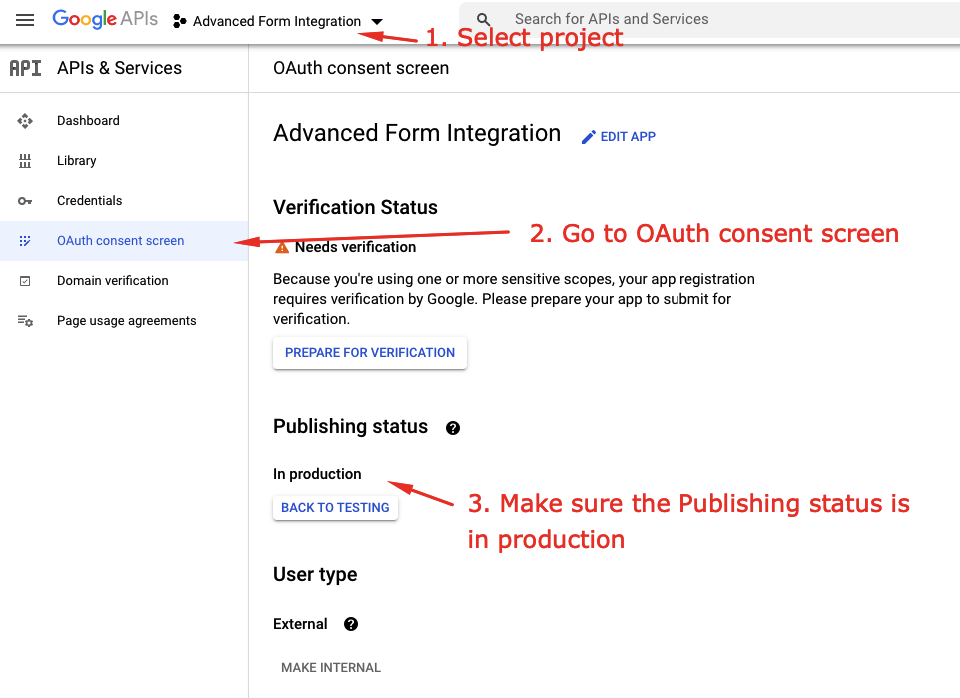Click the Dashboard sidebar icon
The width and height of the screenshot is (960, 698).
(24, 120)
